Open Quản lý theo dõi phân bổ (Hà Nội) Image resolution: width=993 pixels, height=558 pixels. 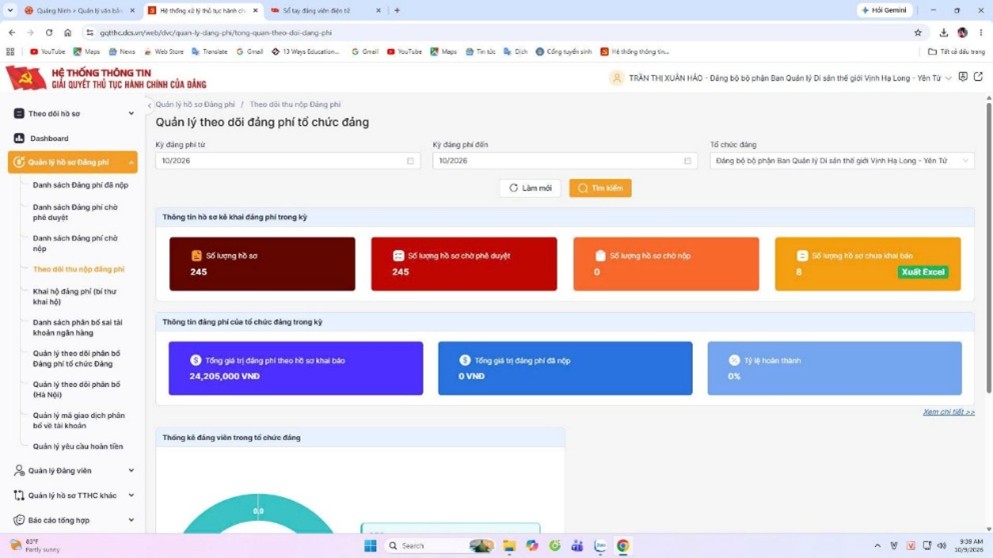click(x=77, y=390)
